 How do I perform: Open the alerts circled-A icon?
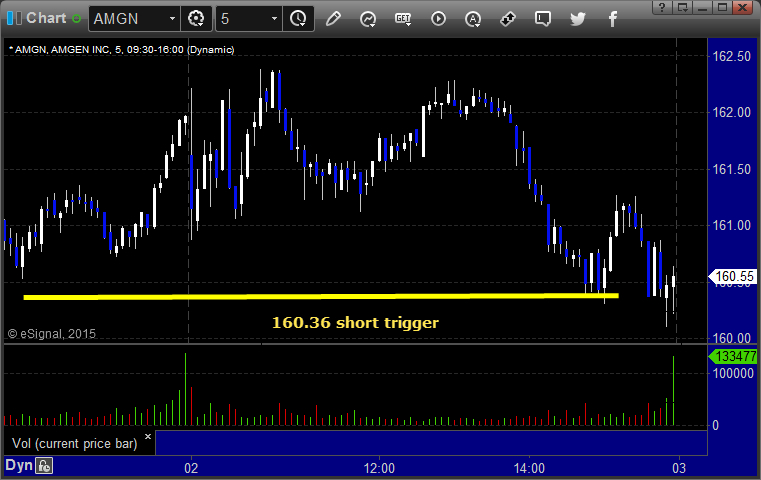click(473, 19)
